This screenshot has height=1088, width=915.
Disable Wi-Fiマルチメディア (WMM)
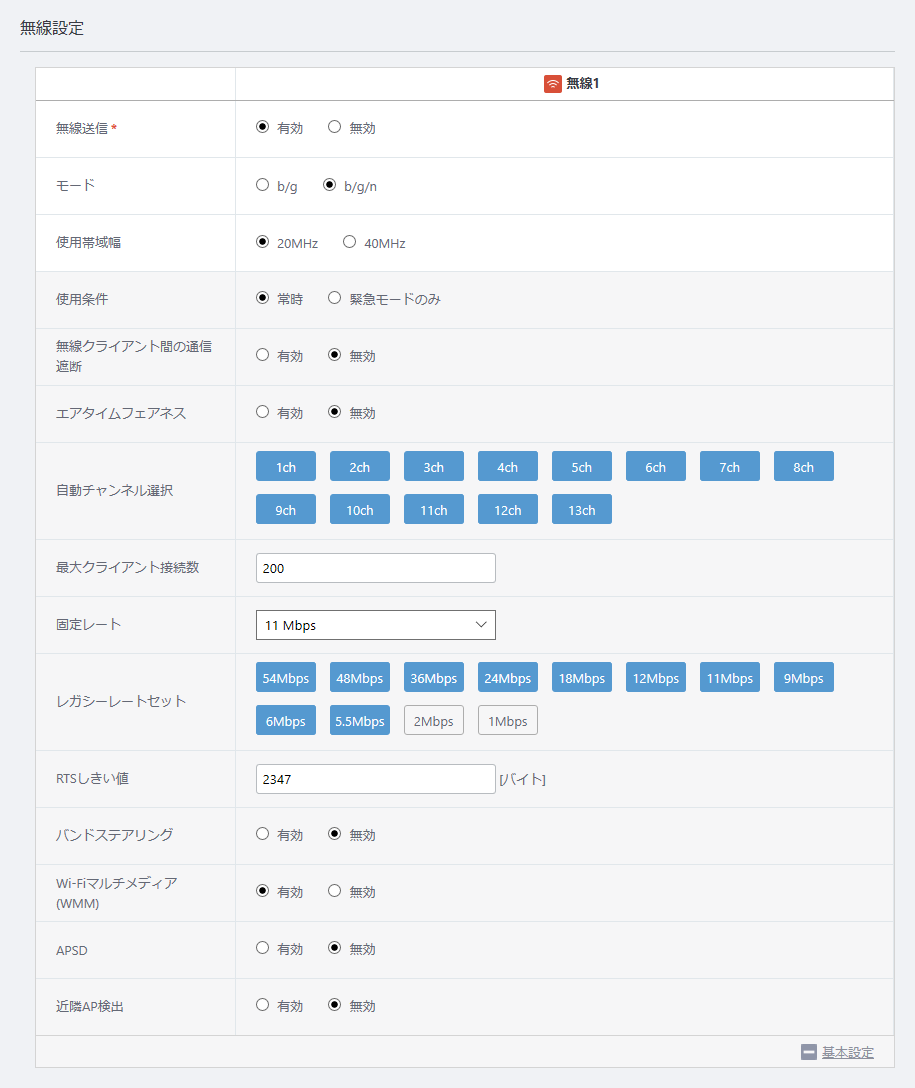tap(334, 890)
